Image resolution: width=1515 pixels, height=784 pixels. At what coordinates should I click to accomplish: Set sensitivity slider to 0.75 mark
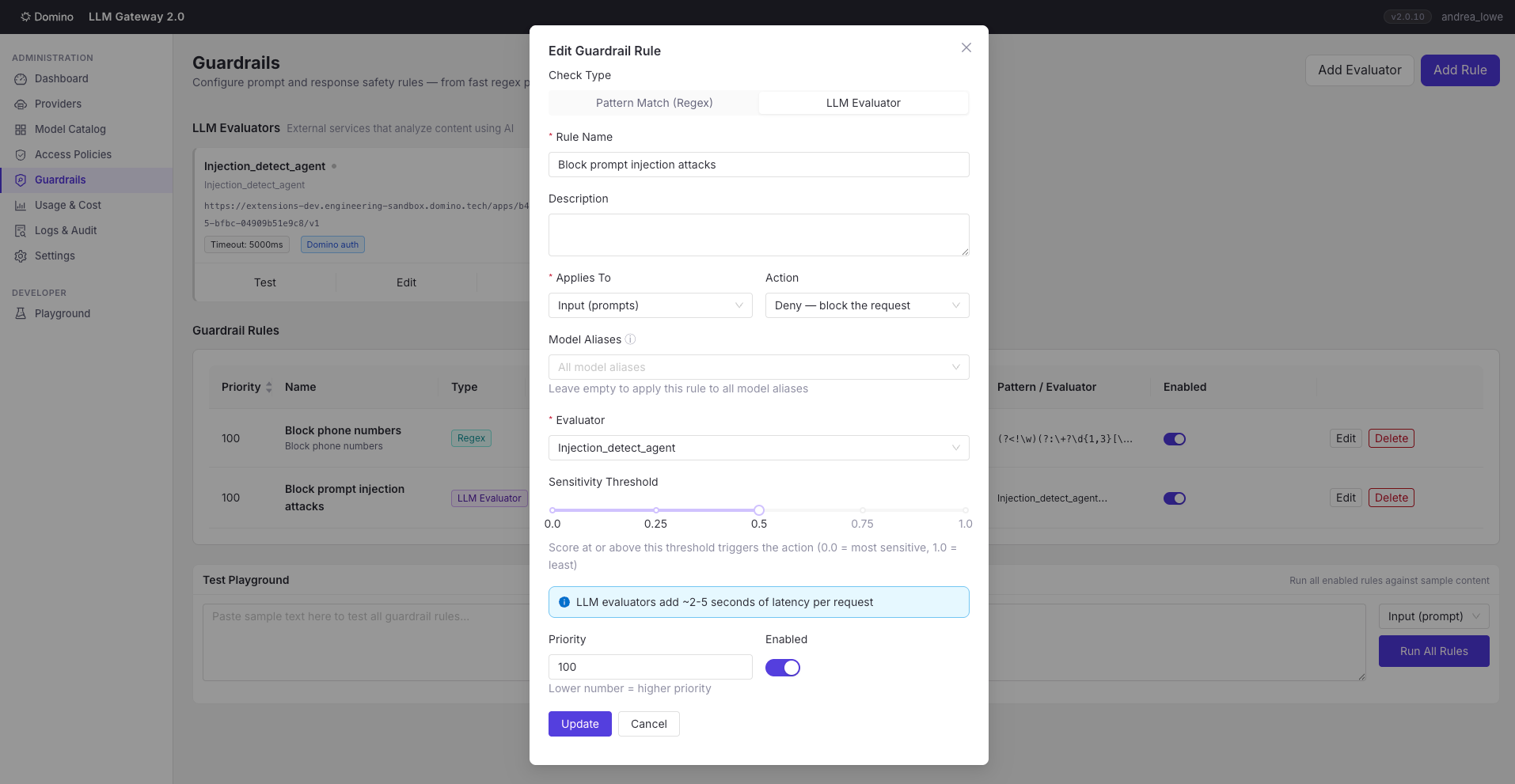[x=862, y=510]
